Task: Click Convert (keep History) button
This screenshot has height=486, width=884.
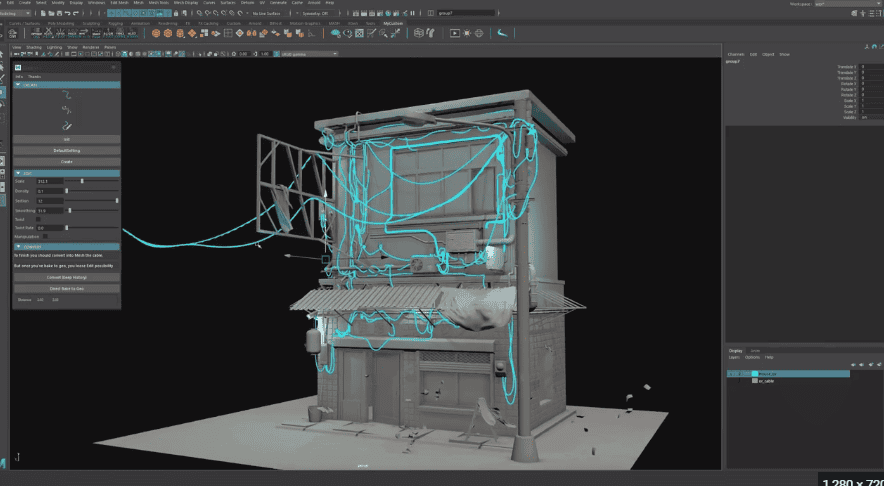Action: (x=66, y=277)
